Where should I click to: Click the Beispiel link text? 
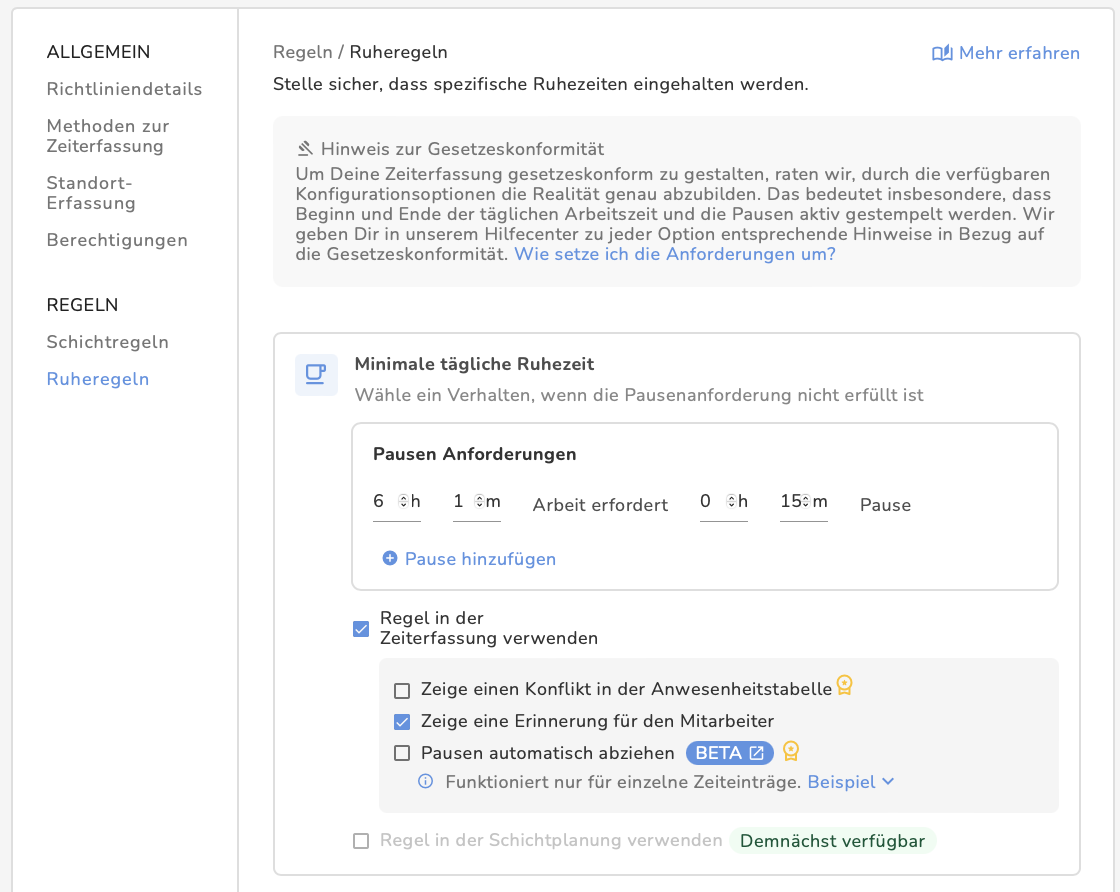tap(841, 782)
